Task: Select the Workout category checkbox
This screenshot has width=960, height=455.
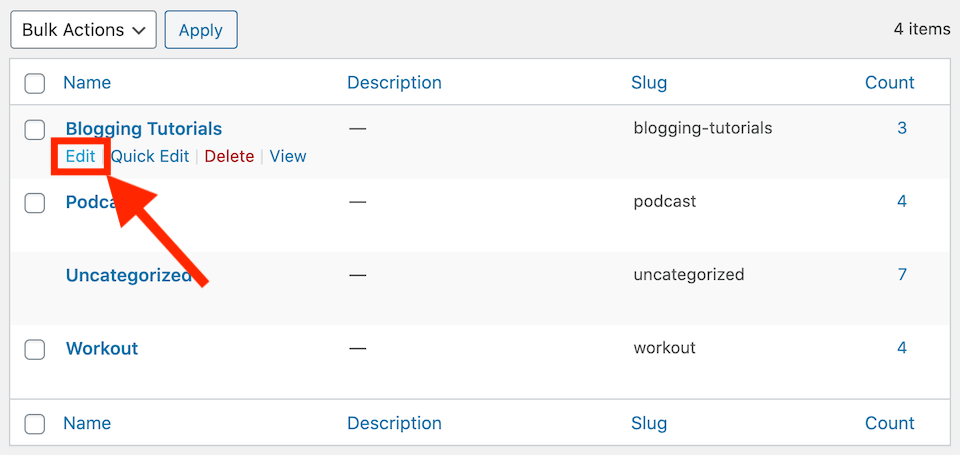Action: click(x=34, y=349)
